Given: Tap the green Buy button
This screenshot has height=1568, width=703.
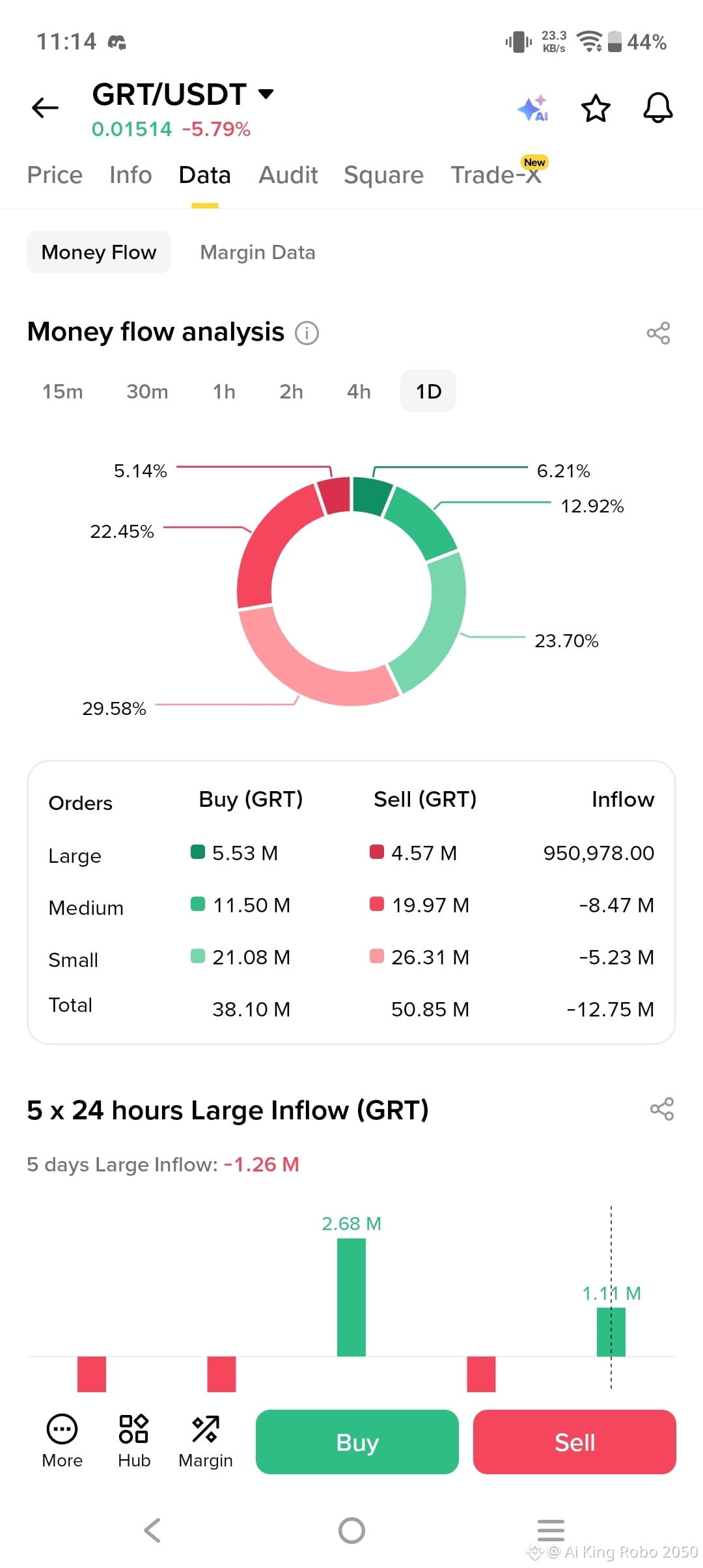Looking at the screenshot, I should coord(357,1442).
